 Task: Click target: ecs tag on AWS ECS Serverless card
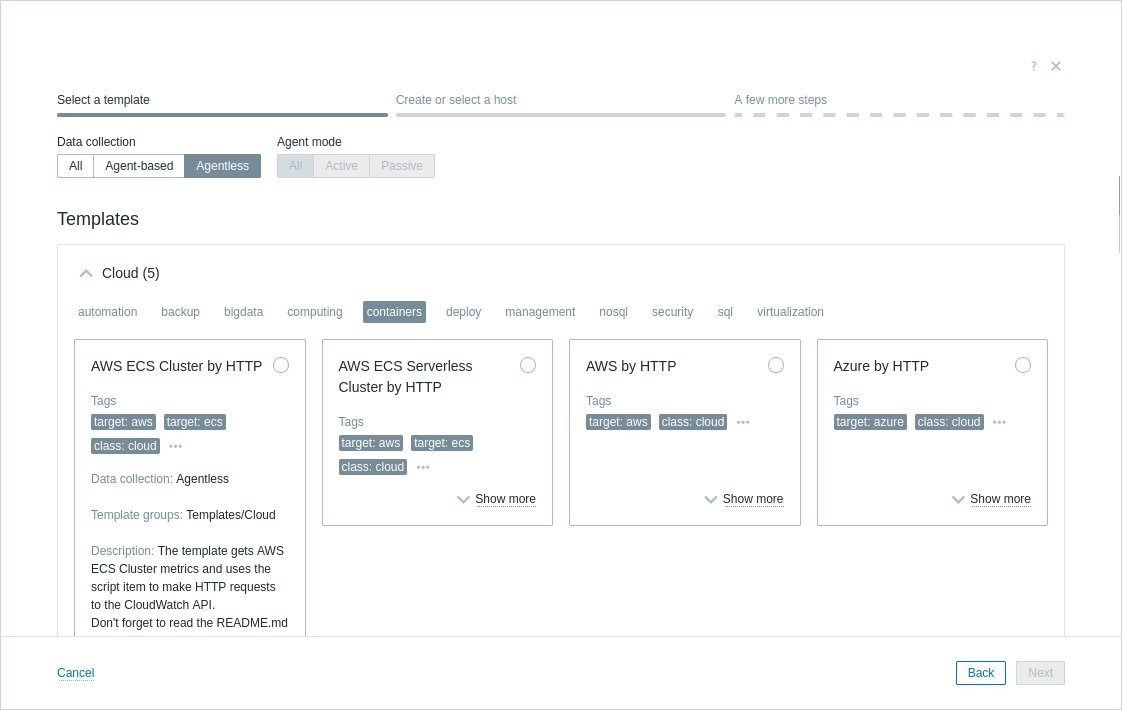[442, 443]
